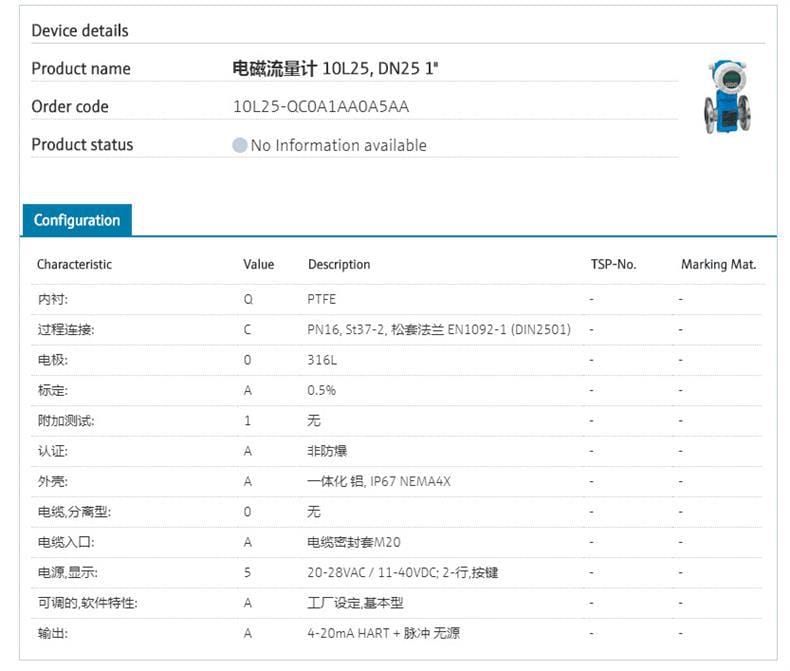Click the 非防爆 certification description
790x671 pixels.
[x=327, y=451]
